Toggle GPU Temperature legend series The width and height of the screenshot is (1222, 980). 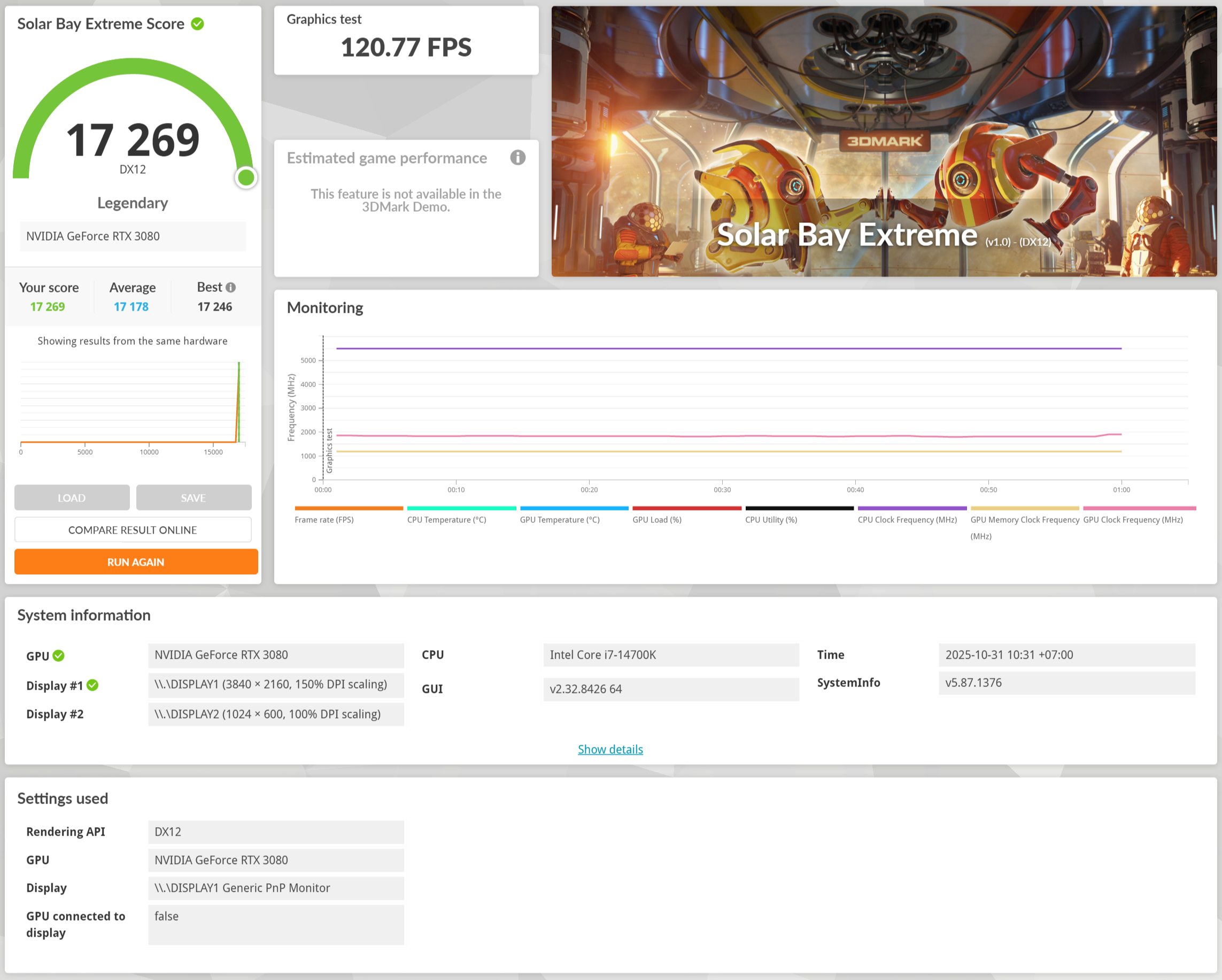(x=560, y=519)
